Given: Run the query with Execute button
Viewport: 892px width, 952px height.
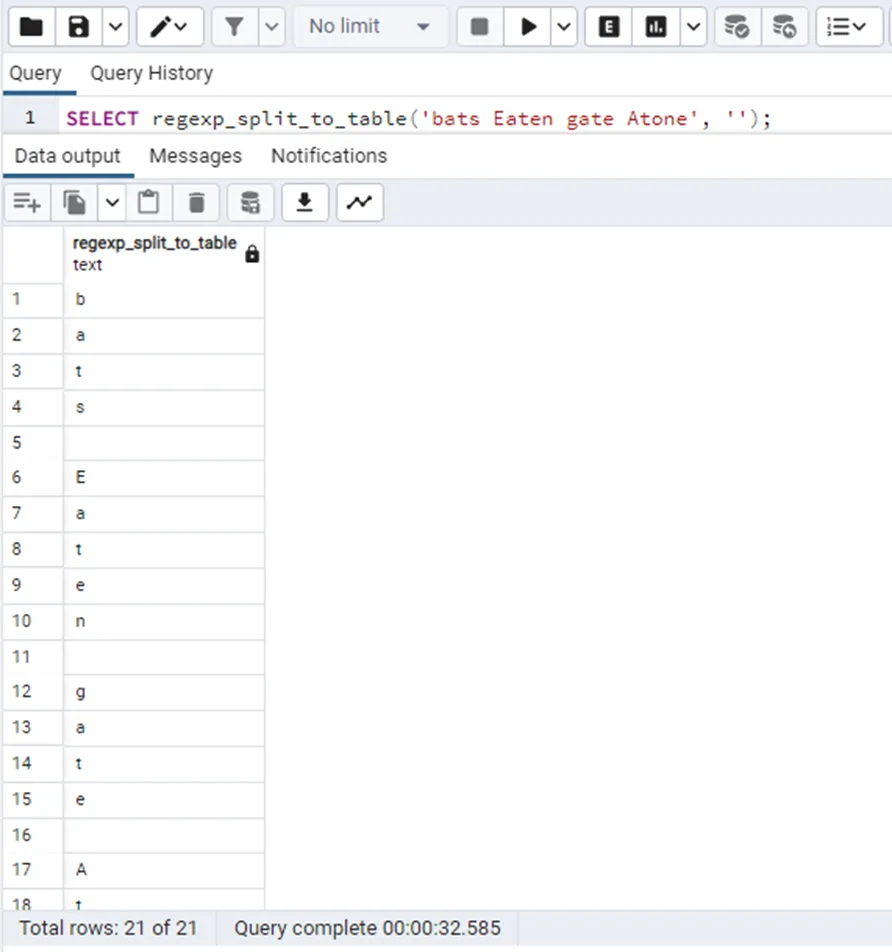Looking at the screenshot, I should pyautogui.click(x=527, y=27).
